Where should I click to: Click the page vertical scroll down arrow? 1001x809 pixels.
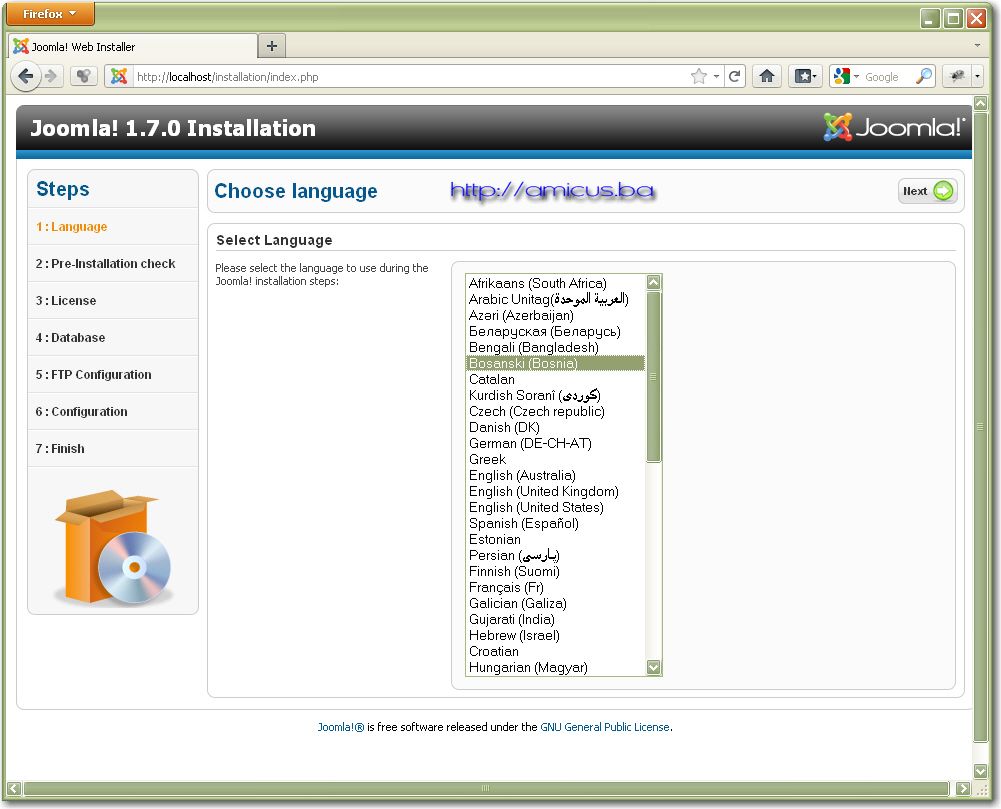pyautogui.click(x=981, y=771)
